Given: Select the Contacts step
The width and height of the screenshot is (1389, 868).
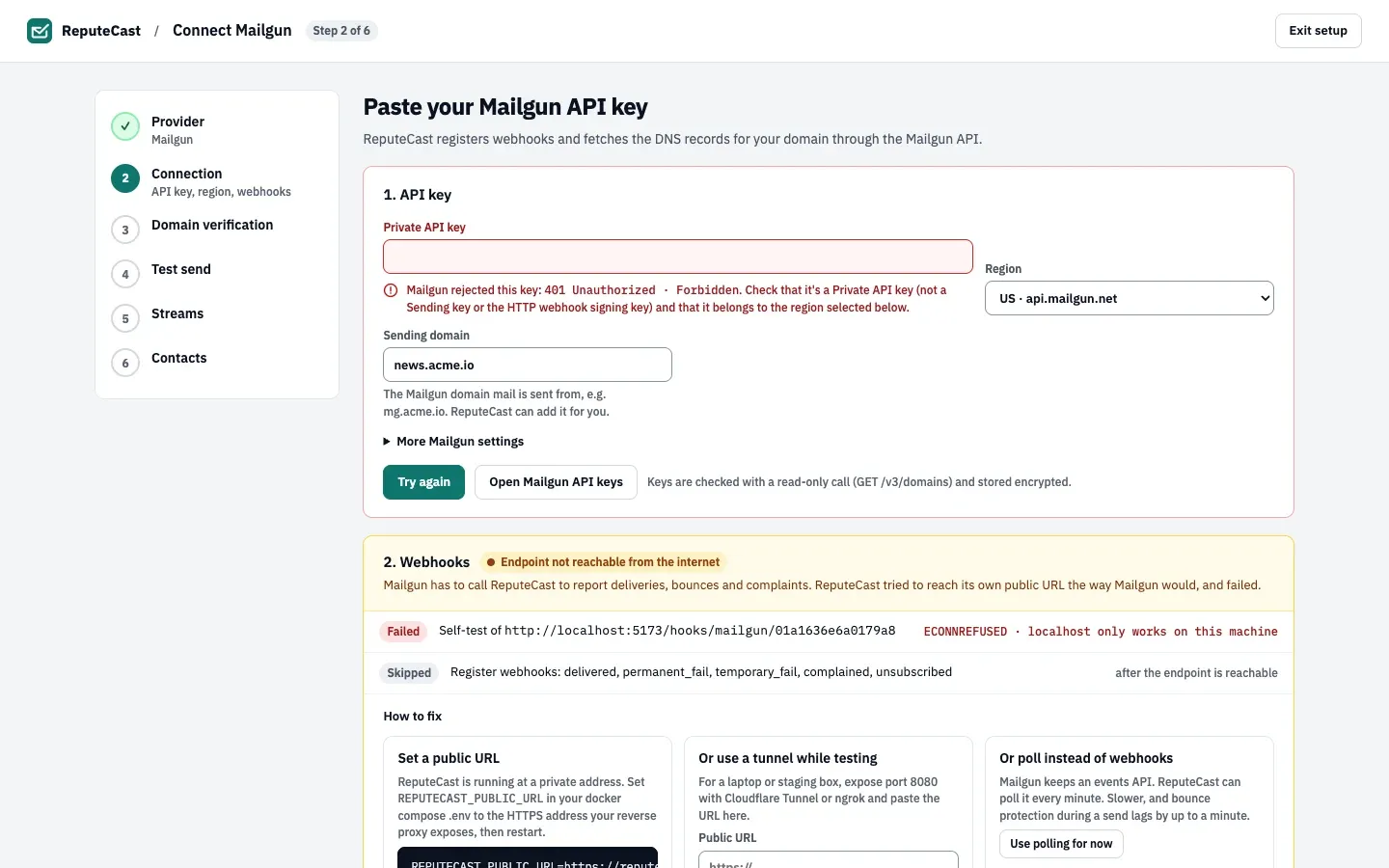Looking at the screenshot, I should pos(179,358).
